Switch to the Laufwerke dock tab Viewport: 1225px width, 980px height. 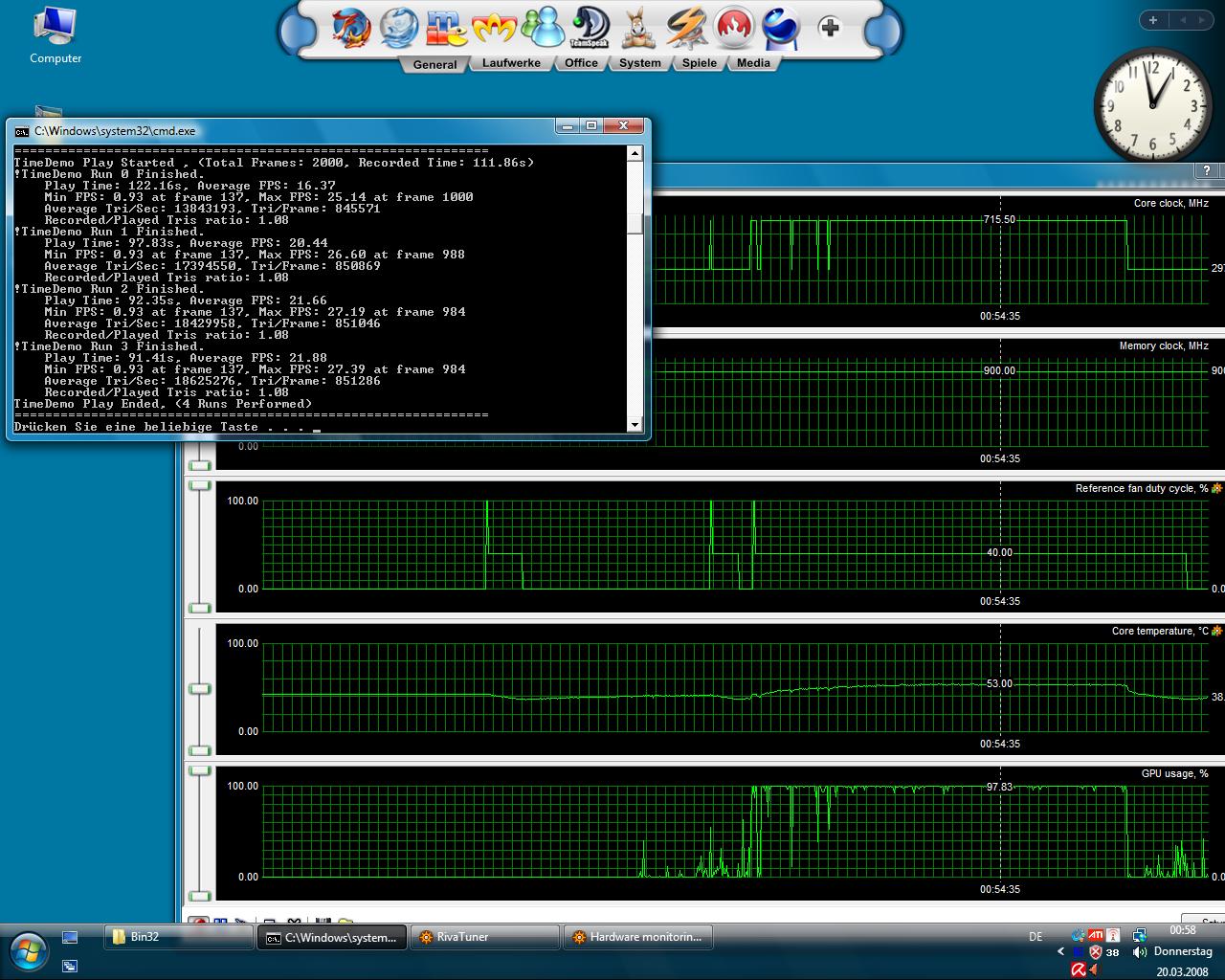pos(511,63)
